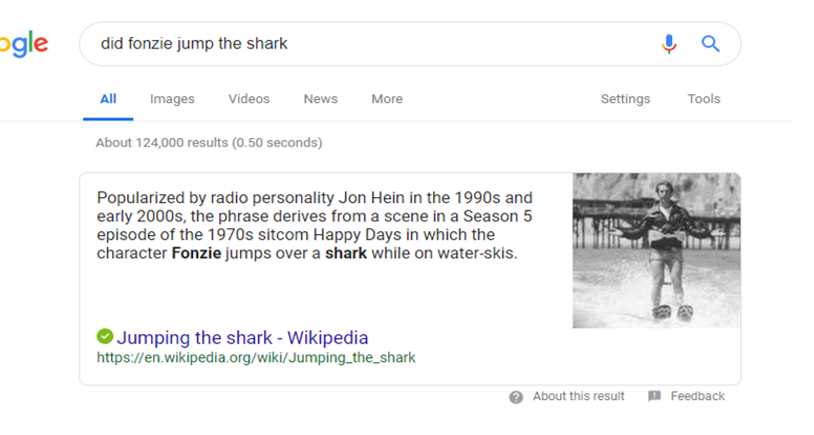Click the question mark icon by About this result
814x435 pixels.
[516, 397]
